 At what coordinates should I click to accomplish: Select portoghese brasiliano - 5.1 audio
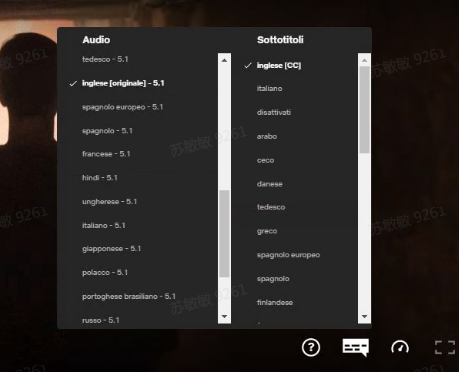point(129,296)
